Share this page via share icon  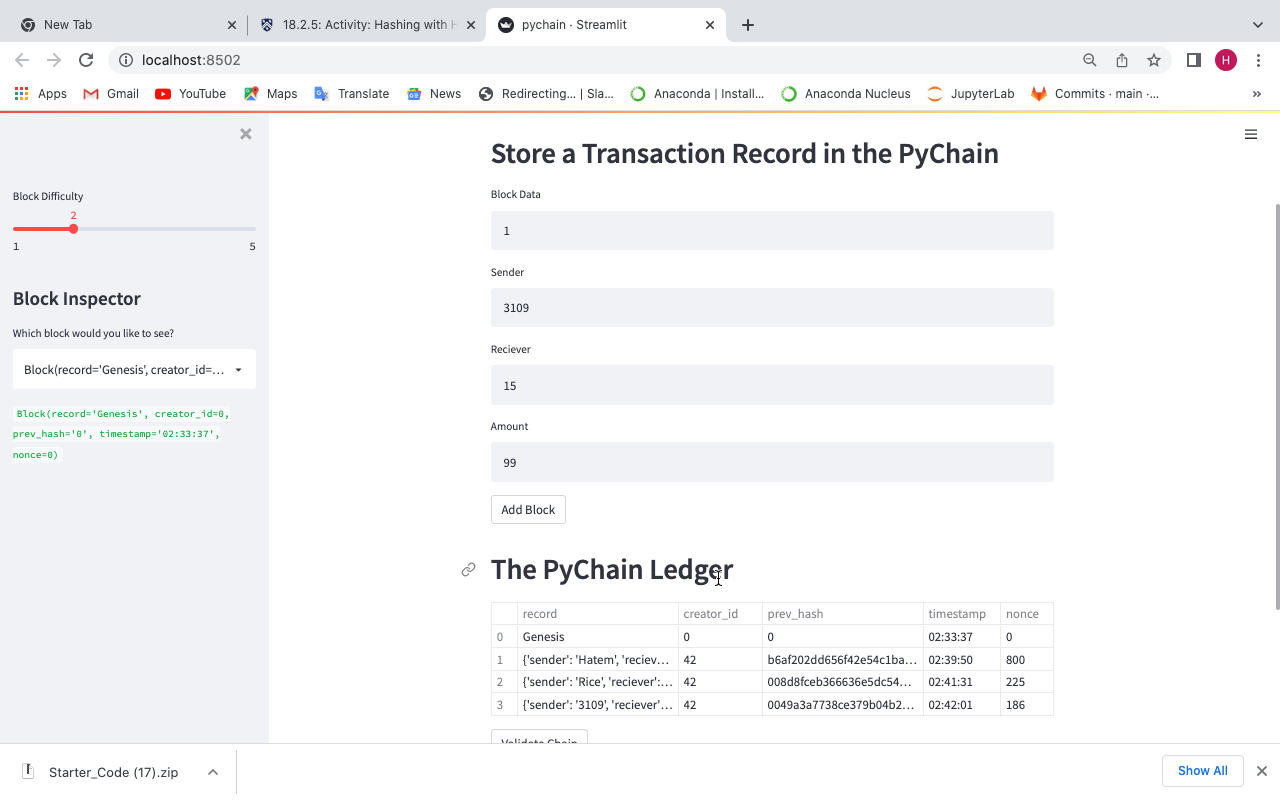pos(1122,60)
